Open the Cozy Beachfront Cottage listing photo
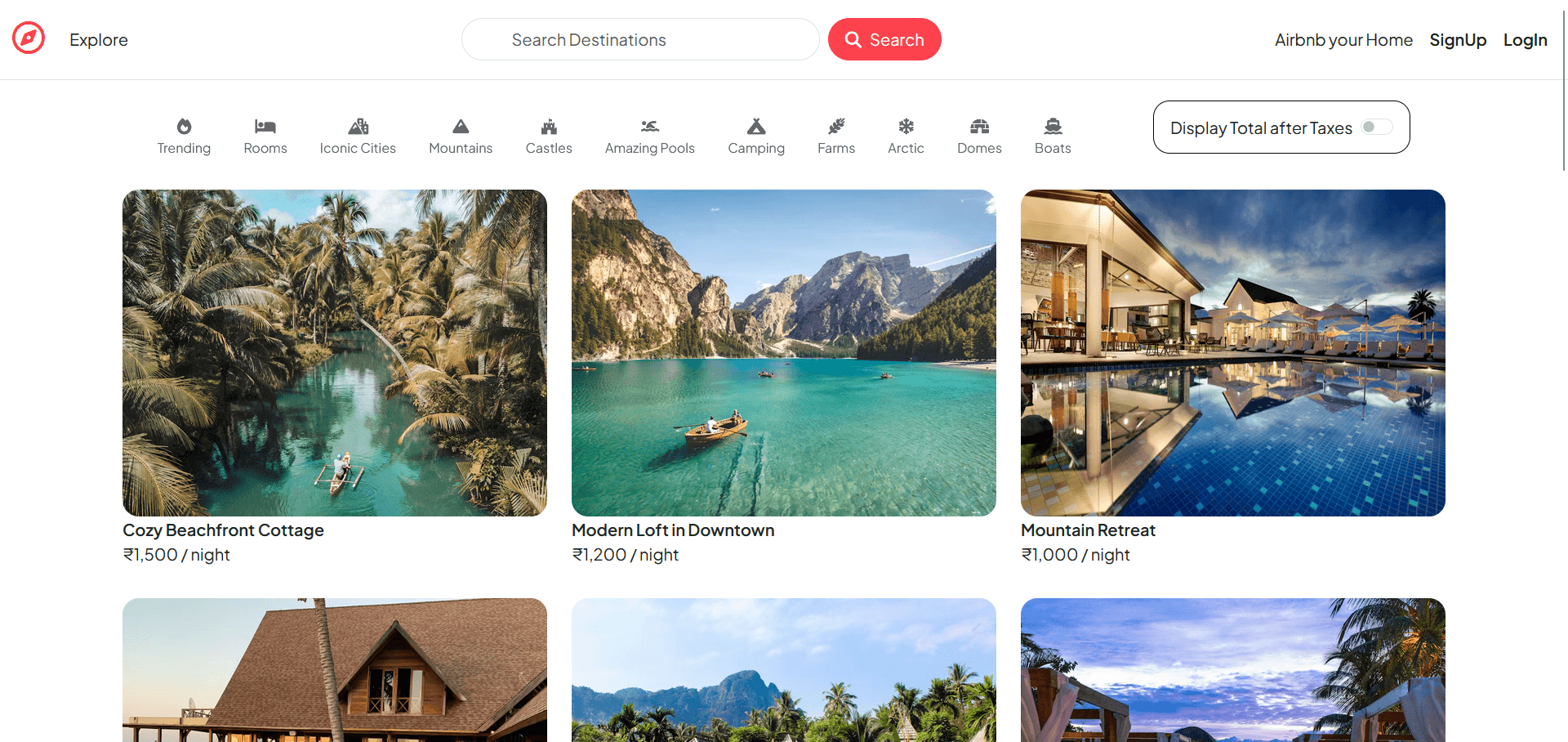The width and height of the screenshot is (1568, 742). 334,352
